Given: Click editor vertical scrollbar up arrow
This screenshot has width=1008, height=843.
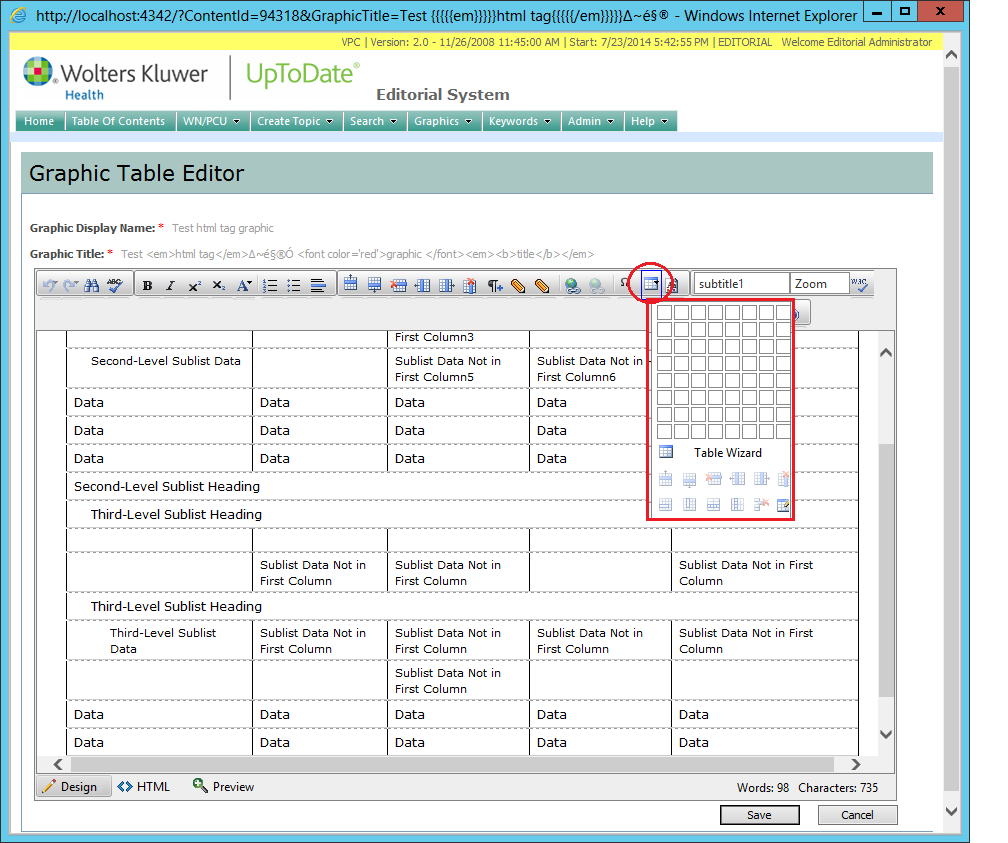Looking at the screenshot, I should pyautogui.click(x=886, y=352).
